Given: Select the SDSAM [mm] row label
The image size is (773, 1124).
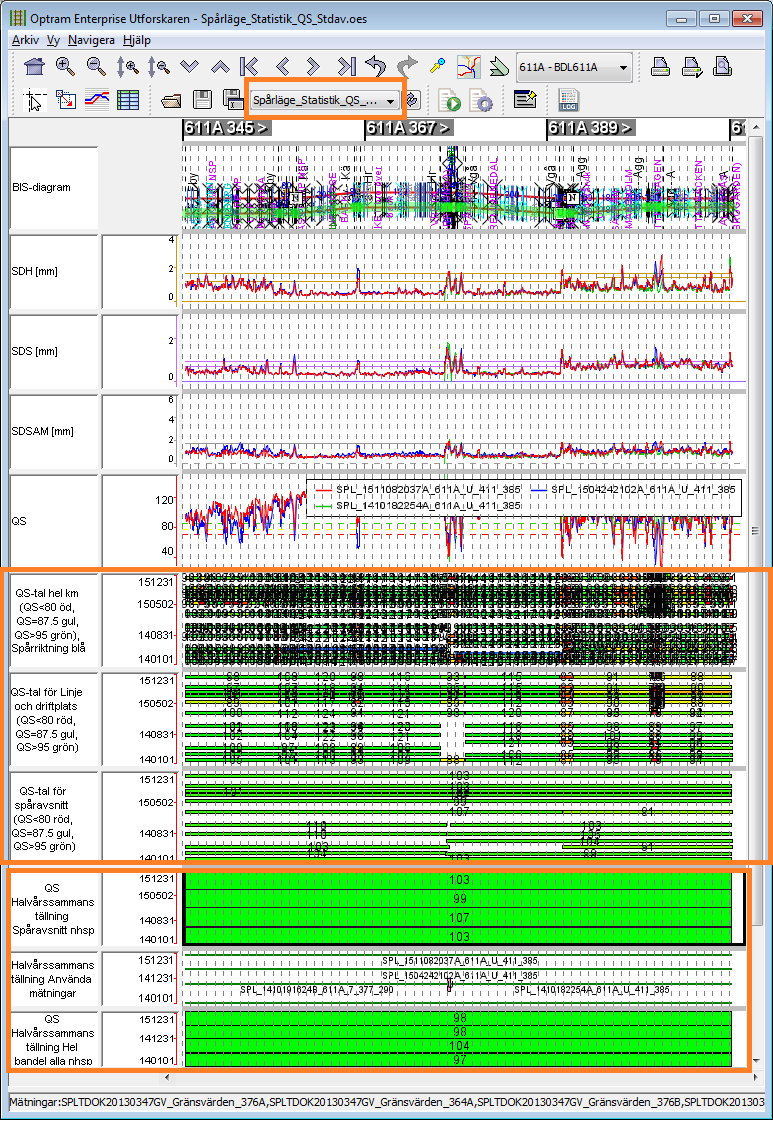Looking at the screenshot, I should pos(54,432).
